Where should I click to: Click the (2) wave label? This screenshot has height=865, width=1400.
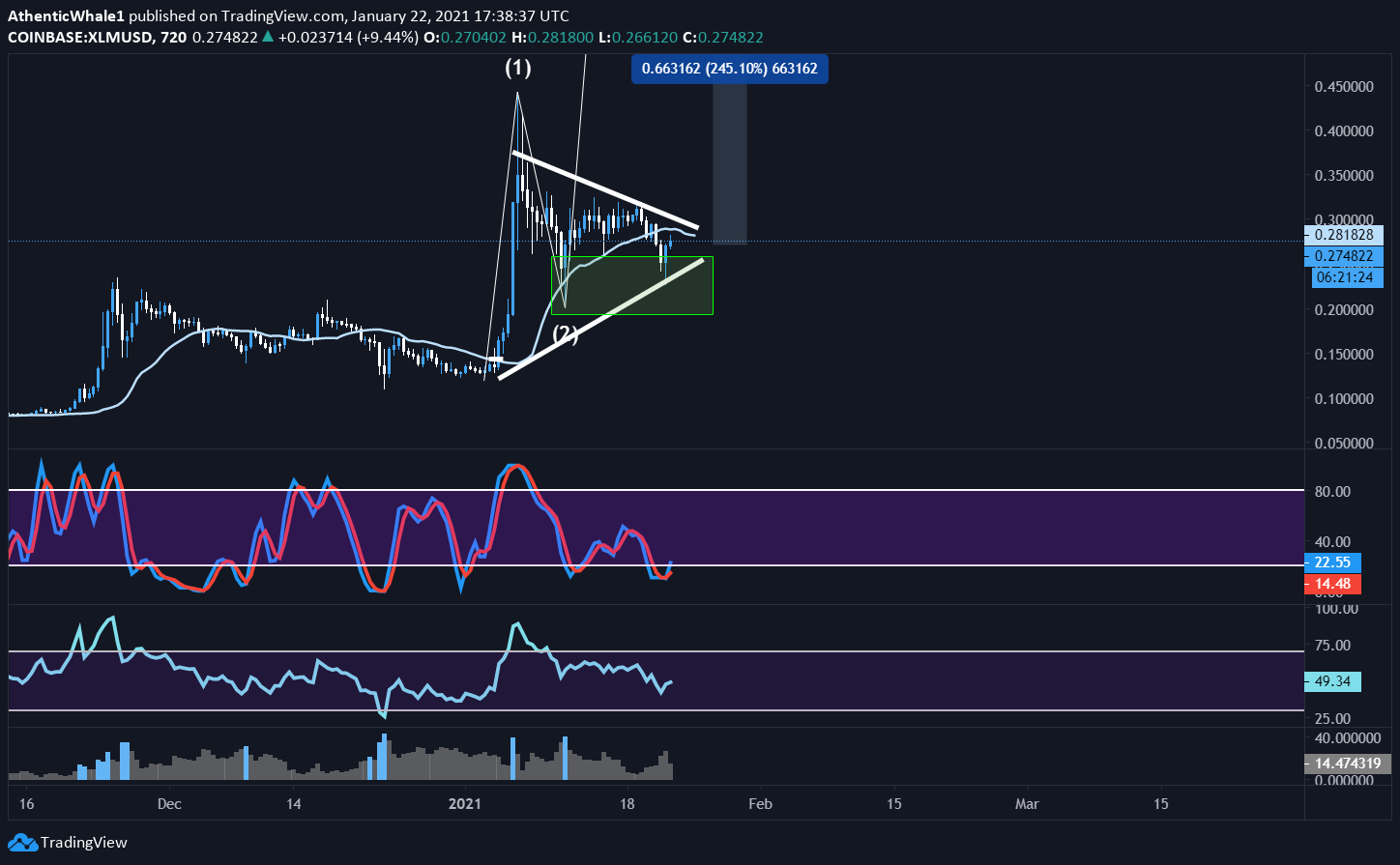click(x=566, y=335)
